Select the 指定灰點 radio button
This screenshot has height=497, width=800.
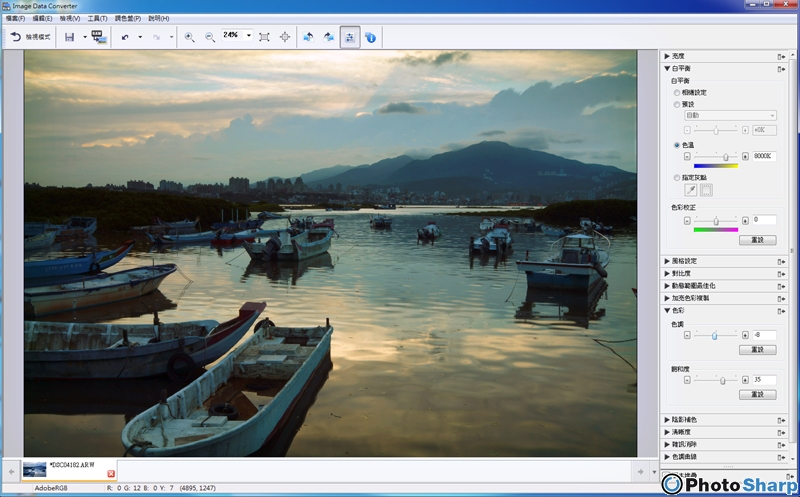point(677,178)
